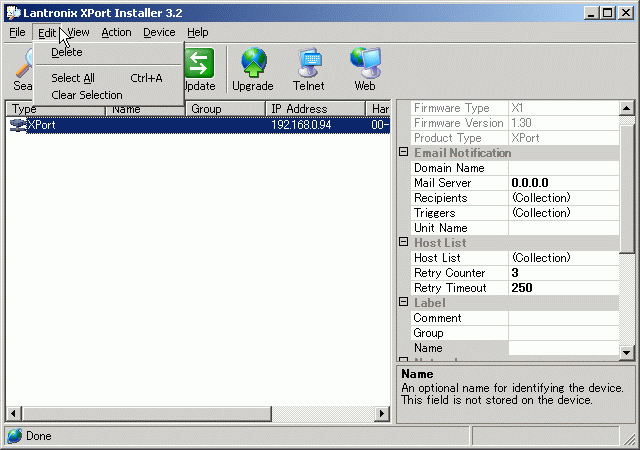Launch the Telnet toolbar icon
Screen dimensions: 640x450
tap(309, 62)
